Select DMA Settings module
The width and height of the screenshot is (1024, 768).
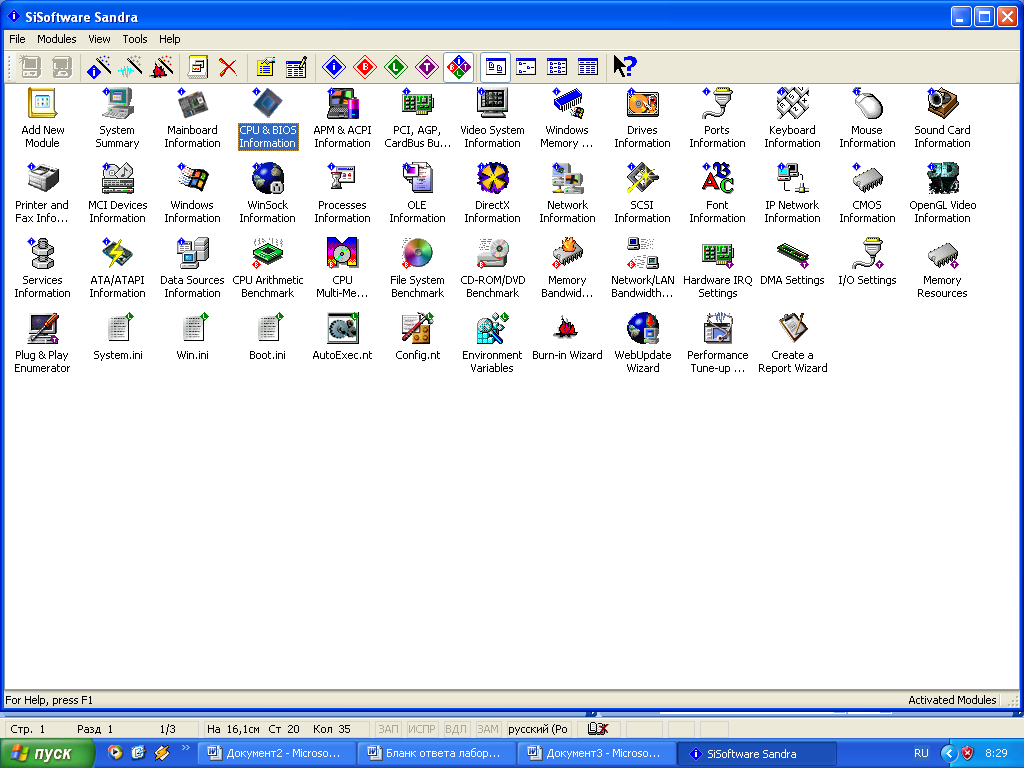click(792, 263)
